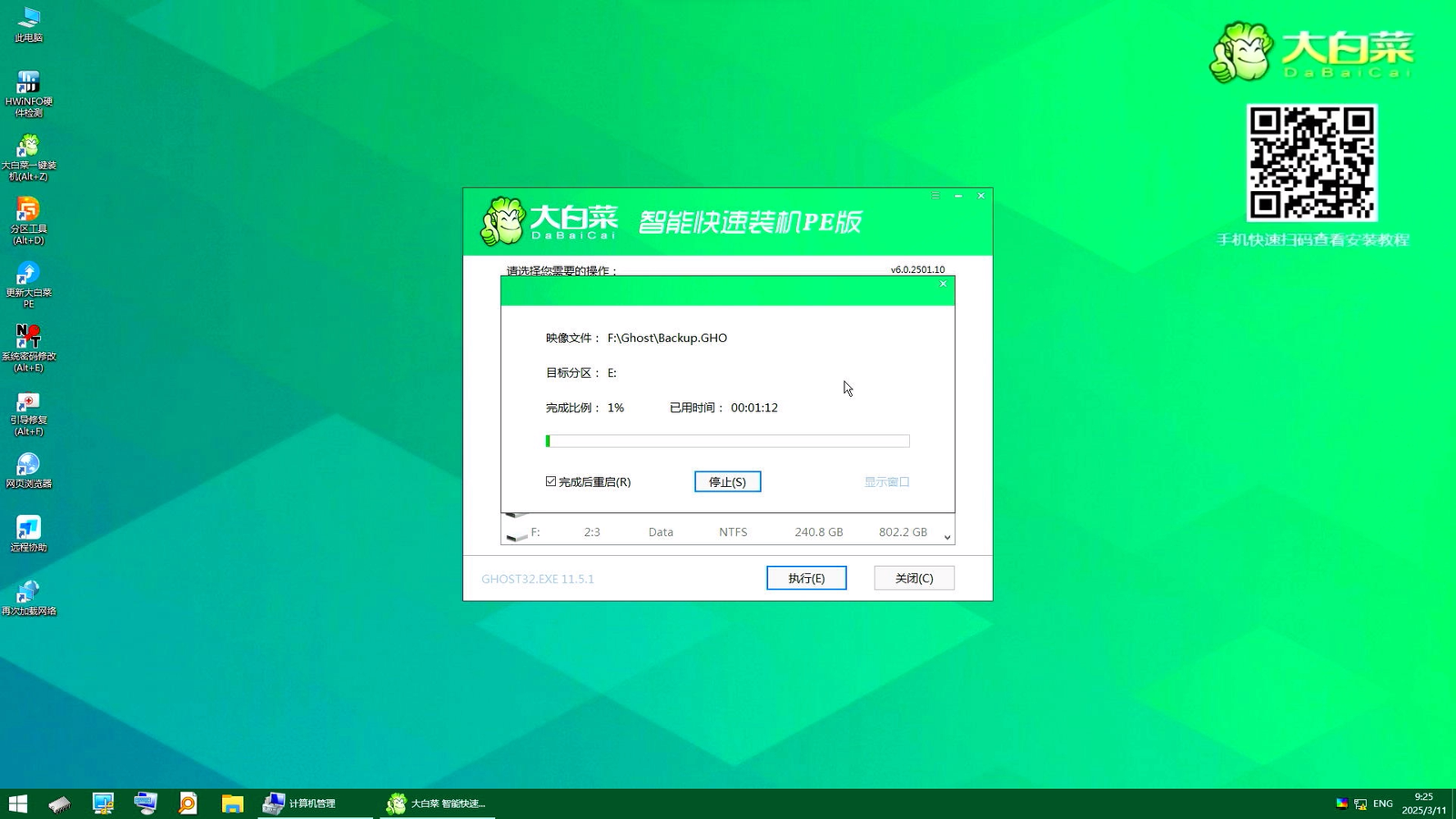Click the restore progress bar

pos(727,440)
